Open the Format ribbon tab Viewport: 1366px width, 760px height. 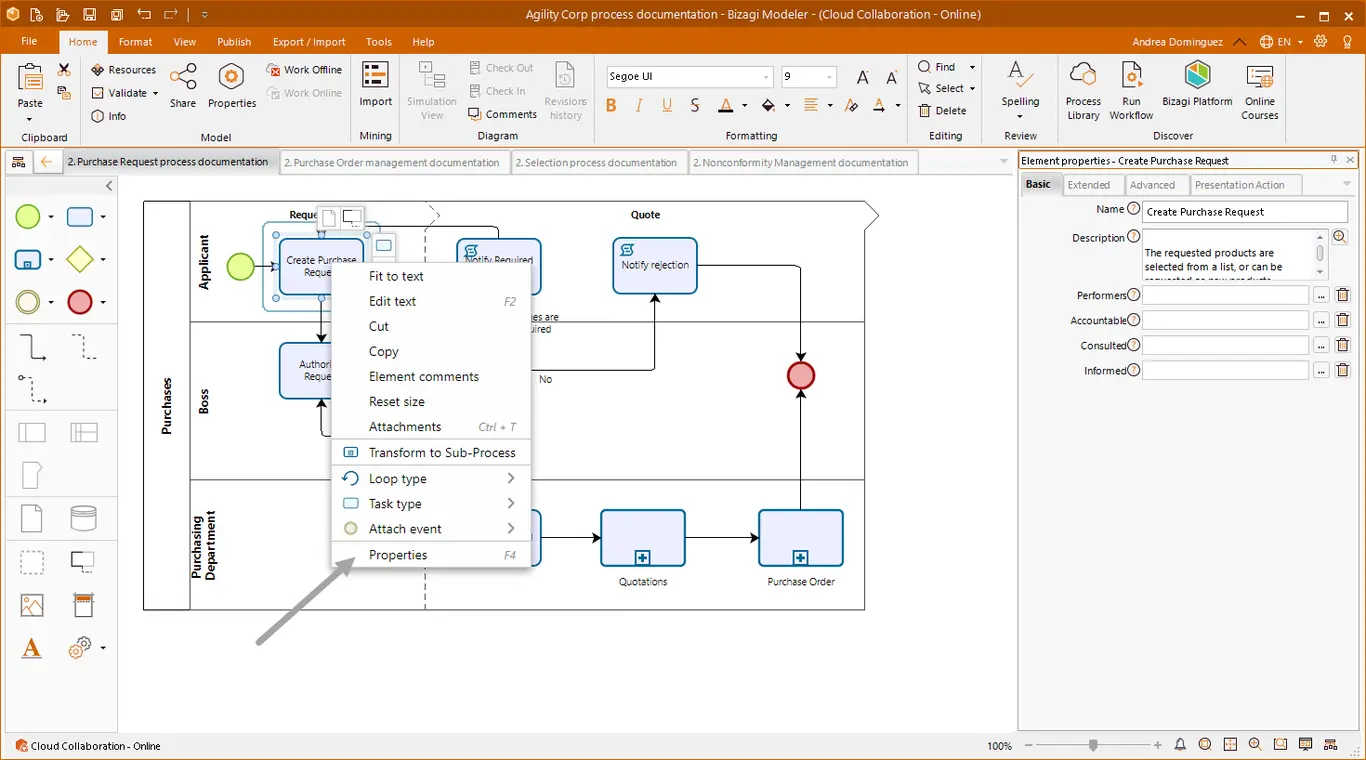(x=135, y=42)
